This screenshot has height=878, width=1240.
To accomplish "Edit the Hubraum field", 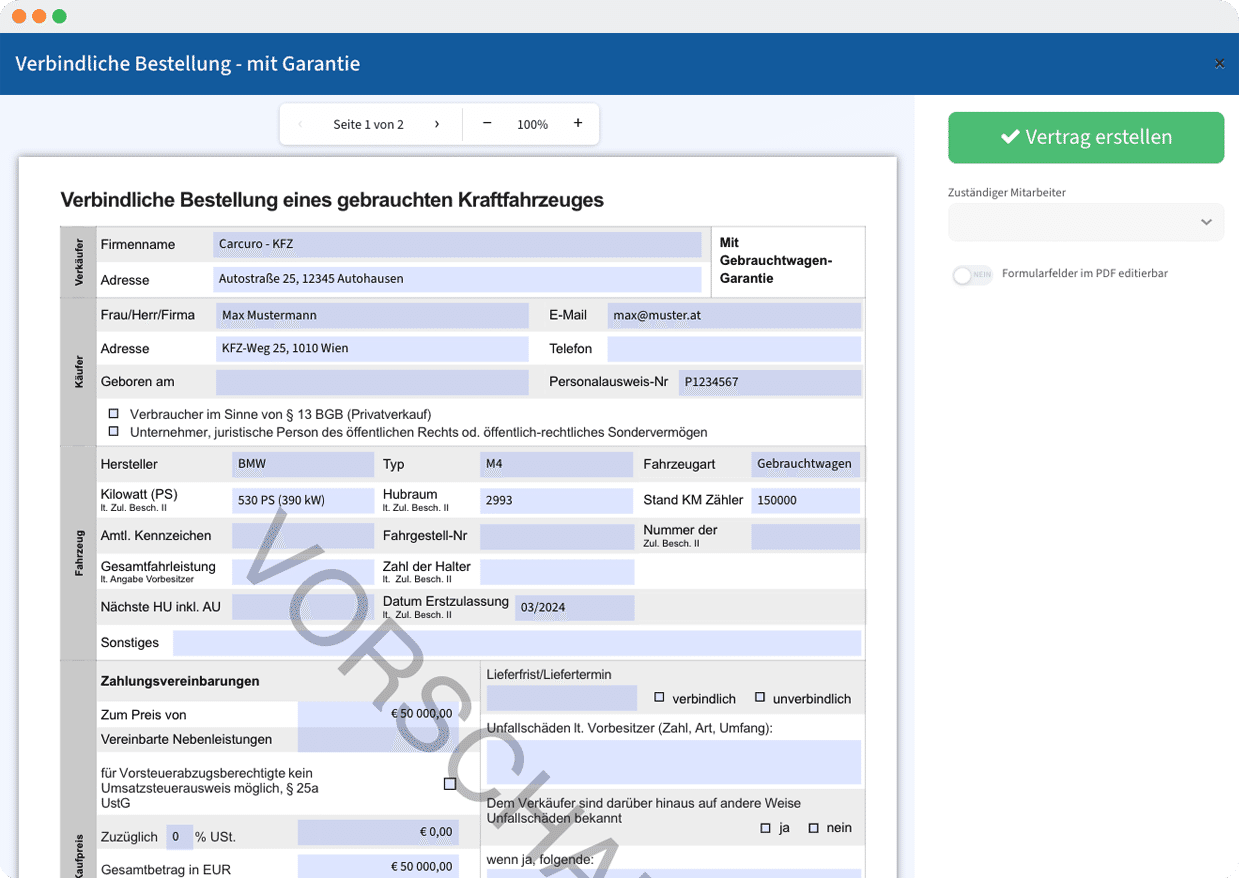I will [x=557, y=500].
